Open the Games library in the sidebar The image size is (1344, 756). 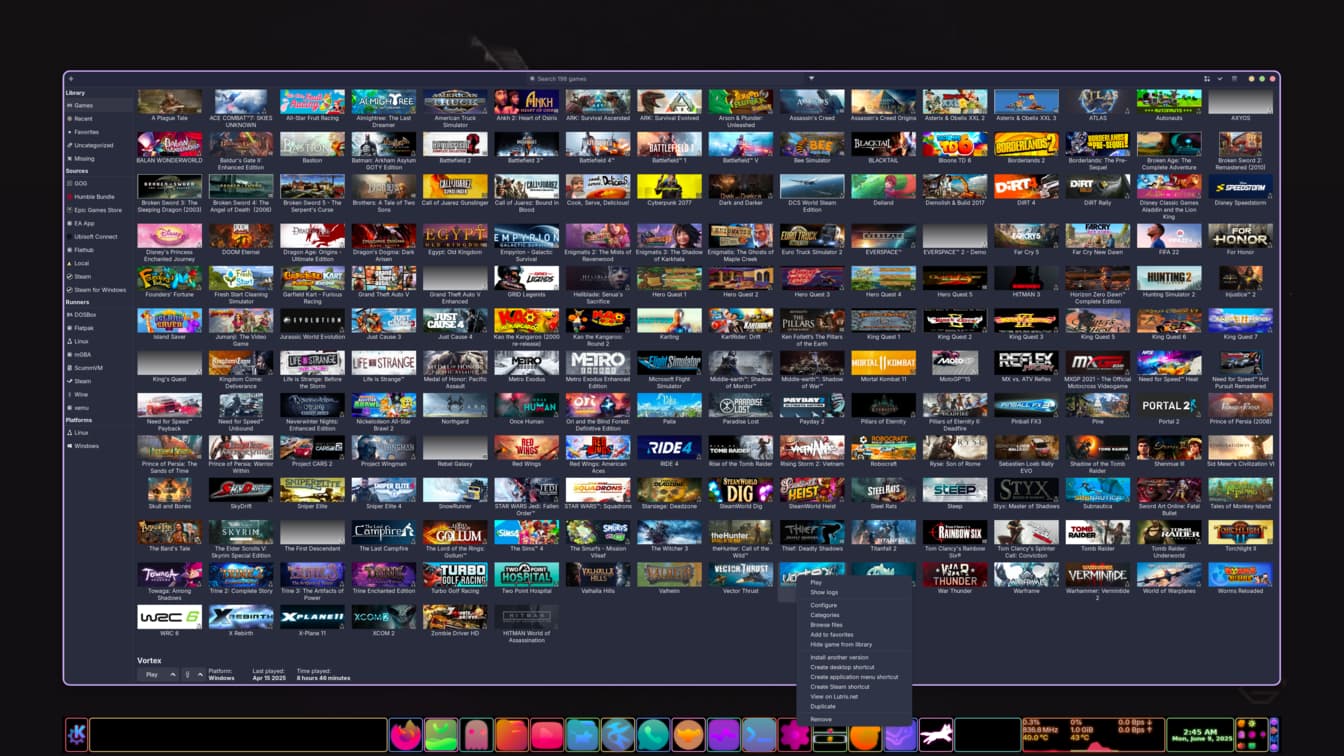(x=97, y=105)
